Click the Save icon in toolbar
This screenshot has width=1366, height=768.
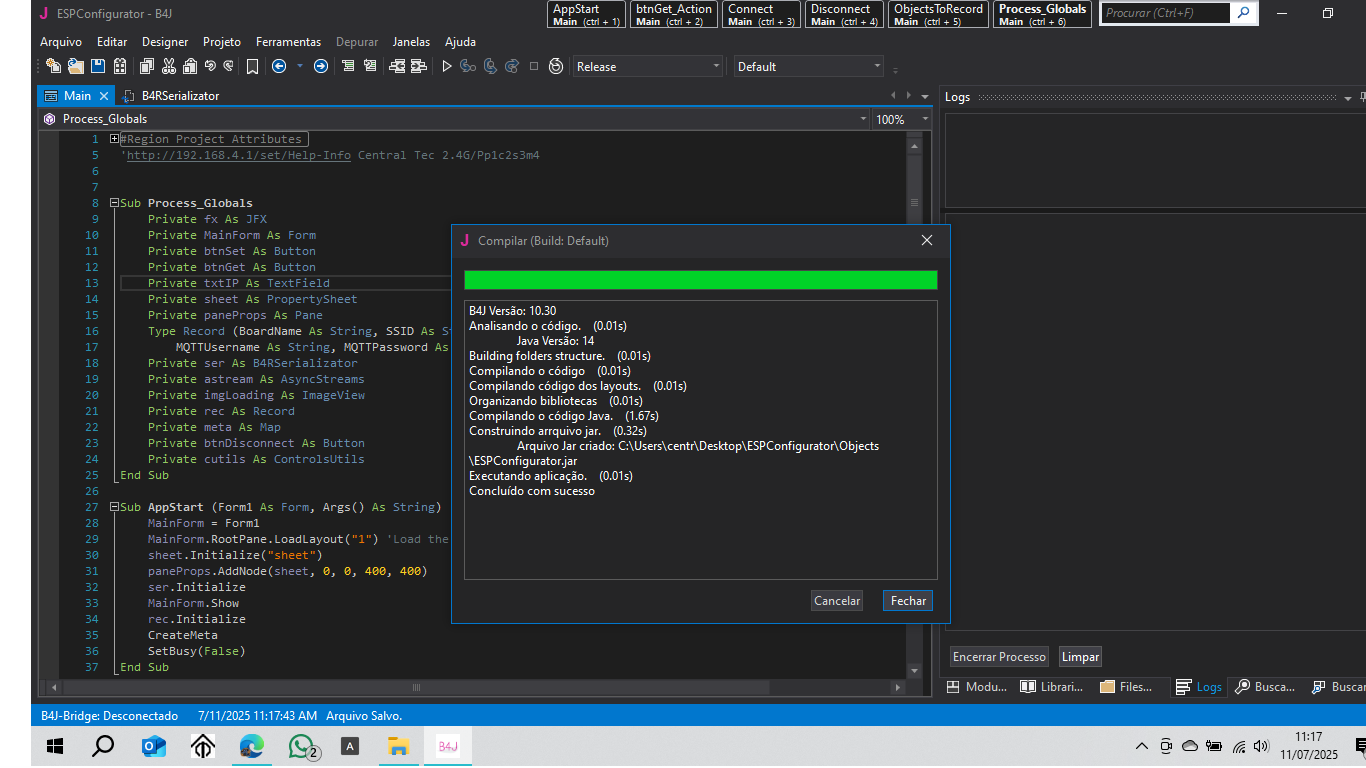pyautogui.click(x=98, y=66)
